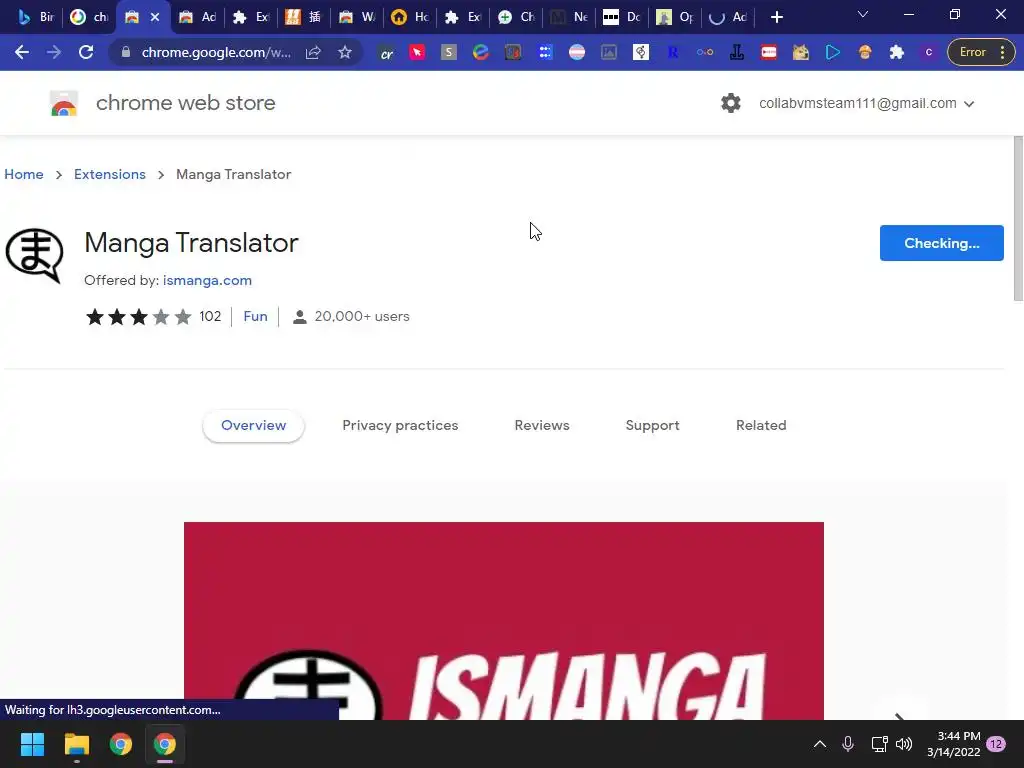Switch to the Related tab
The width and height of the screenshot is (1024, 768).
761,425
